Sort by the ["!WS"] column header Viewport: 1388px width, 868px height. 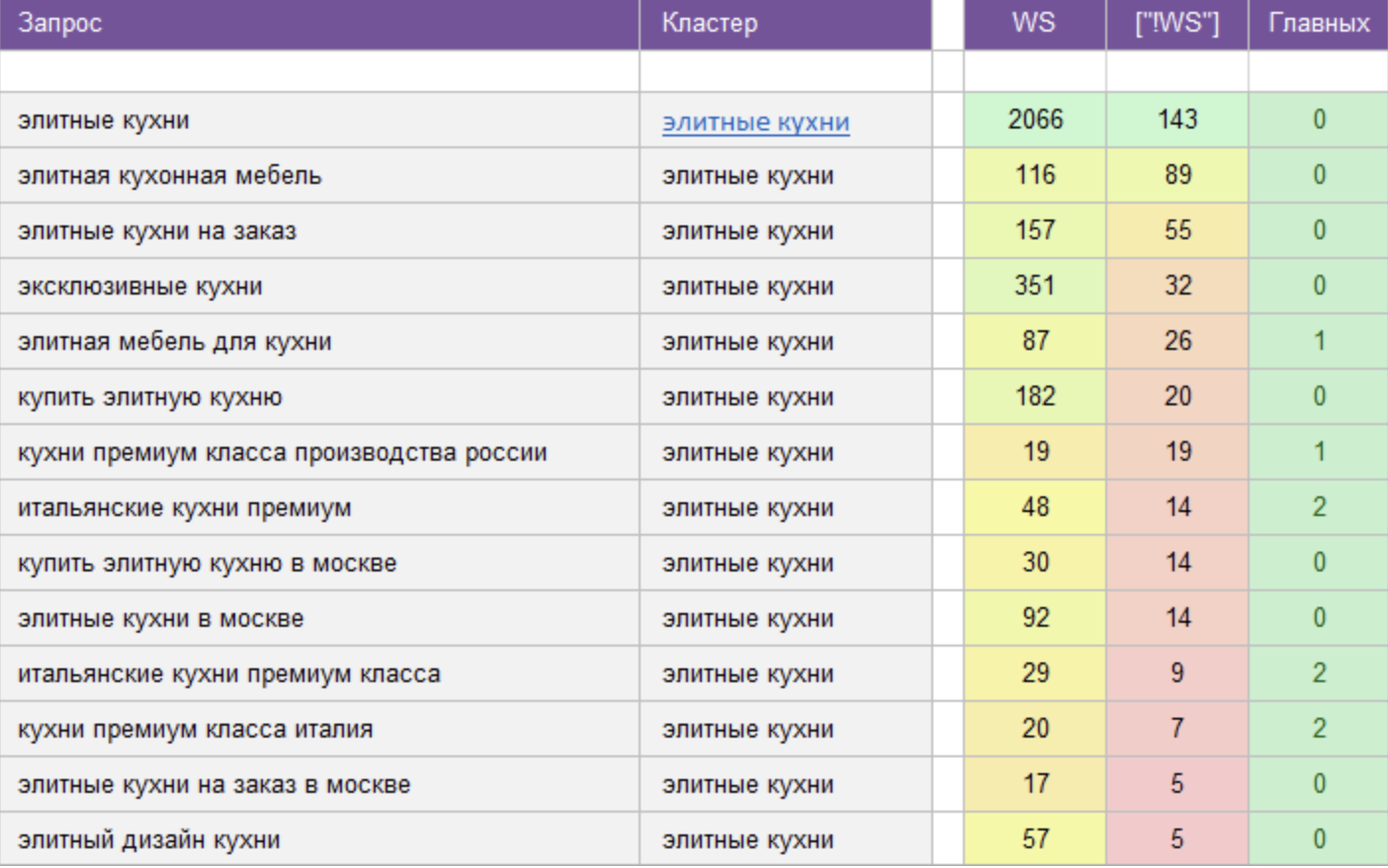pyautogui.click(x=1177, y=24)
